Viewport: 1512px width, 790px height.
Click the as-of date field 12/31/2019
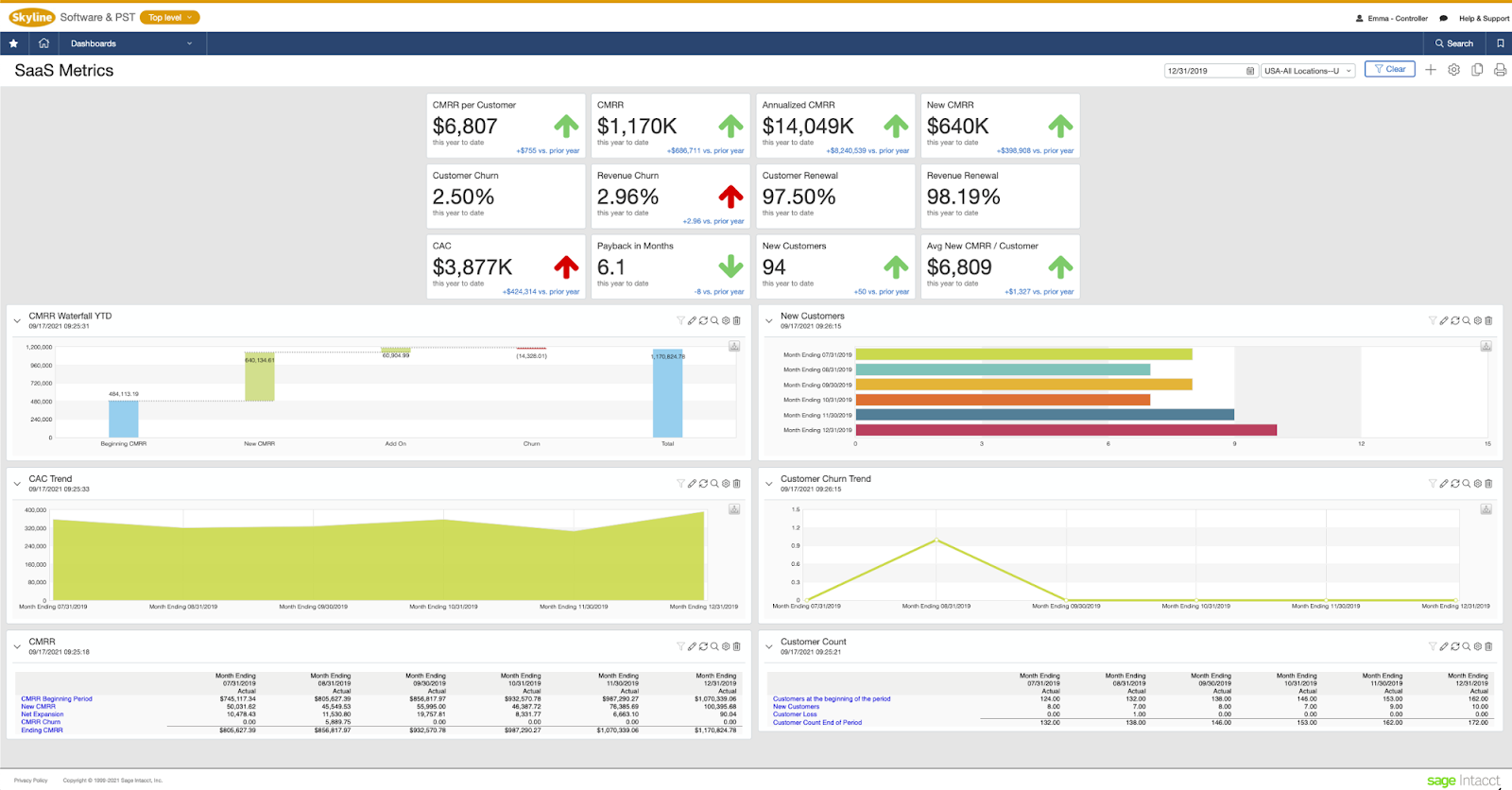[1211, 71]
